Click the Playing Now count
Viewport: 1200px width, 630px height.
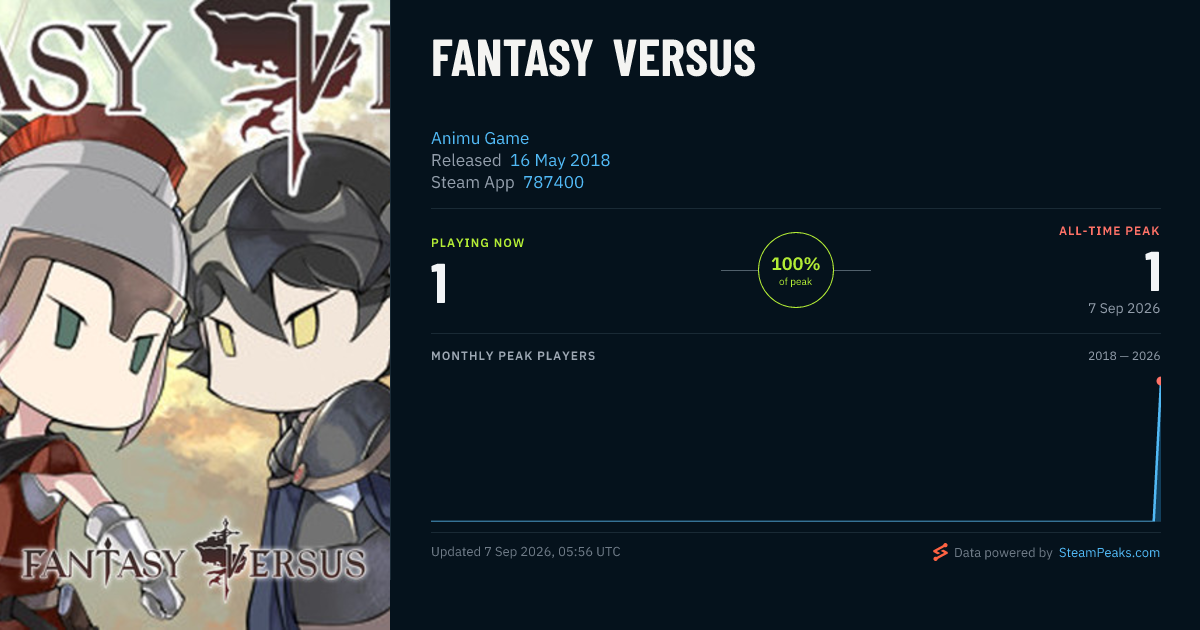click(x=439, y=284)
